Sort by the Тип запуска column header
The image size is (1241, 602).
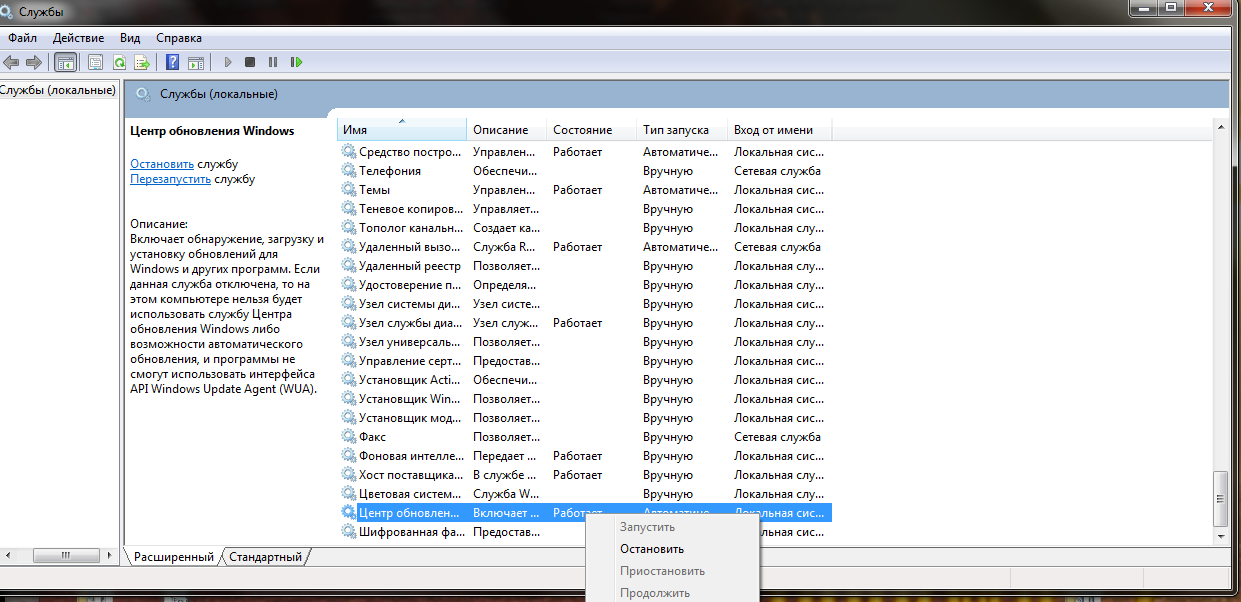[682, 130]
